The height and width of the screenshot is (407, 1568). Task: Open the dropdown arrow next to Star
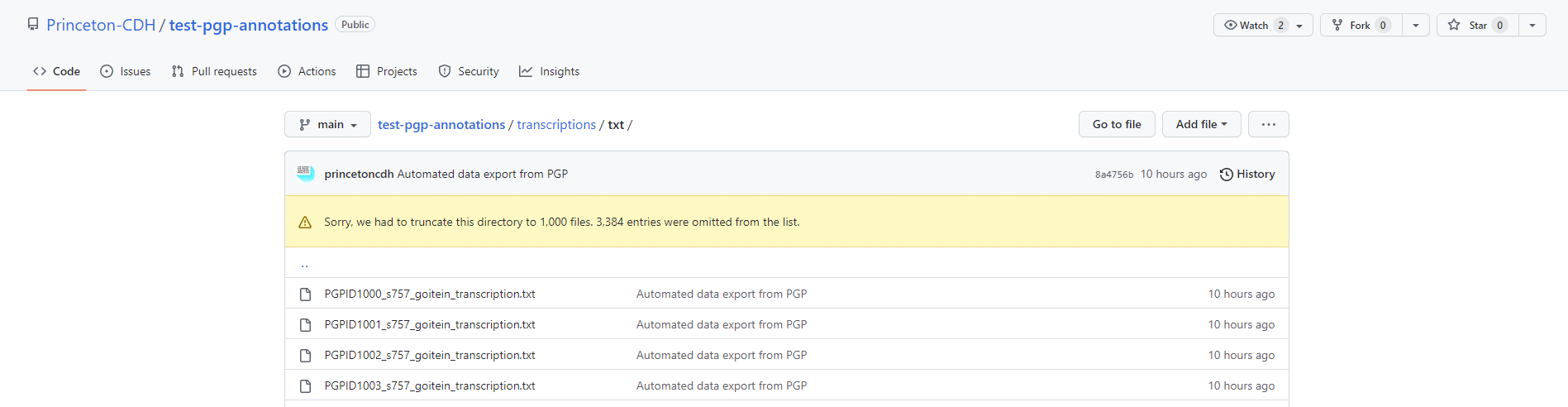[x=1532, y=25]
